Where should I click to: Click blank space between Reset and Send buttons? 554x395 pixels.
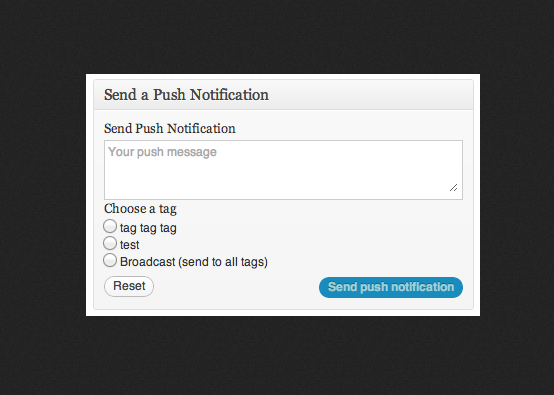(236, 287)
